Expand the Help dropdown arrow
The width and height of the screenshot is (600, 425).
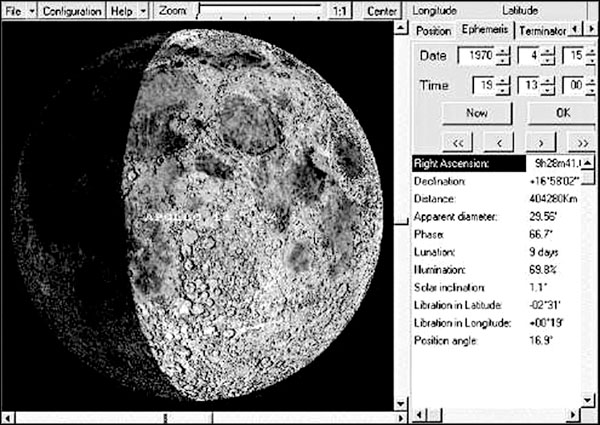click(x=143, y=11)
